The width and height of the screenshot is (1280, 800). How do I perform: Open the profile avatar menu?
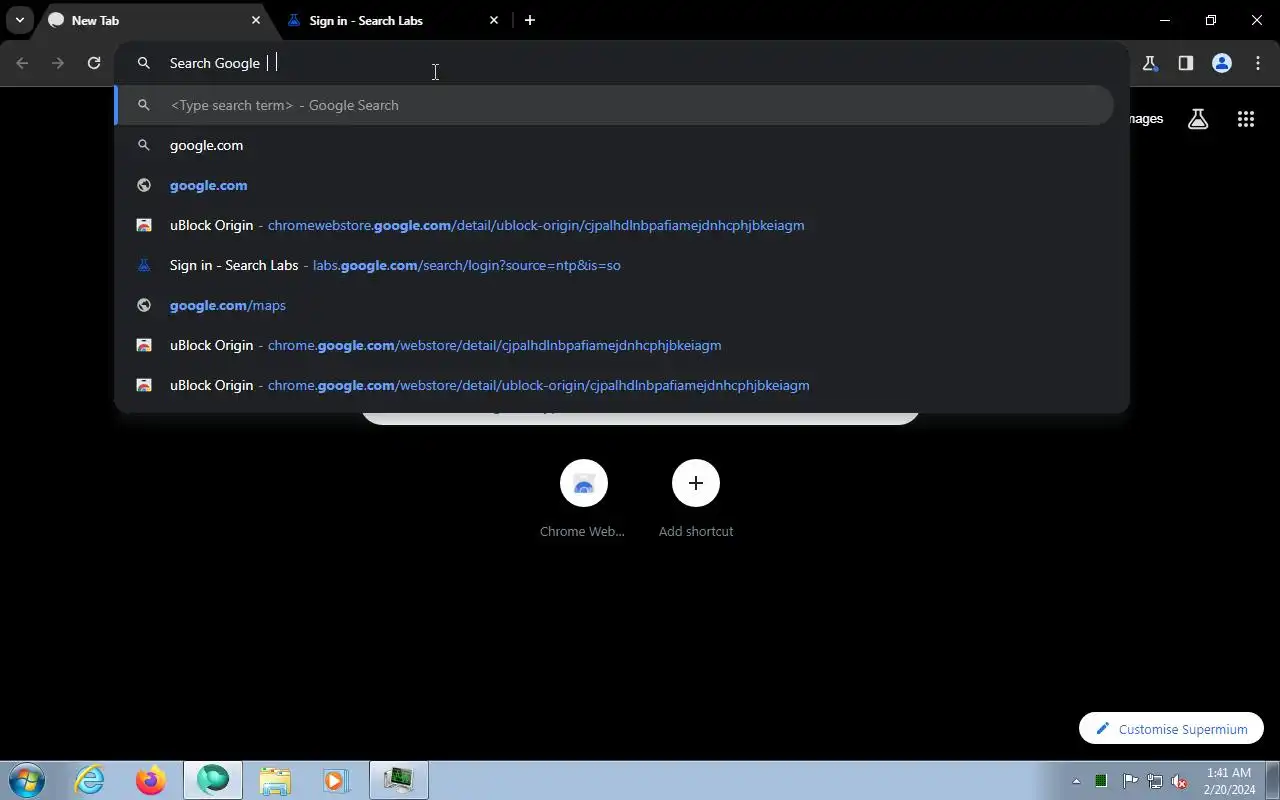[x=1222, y=63]
